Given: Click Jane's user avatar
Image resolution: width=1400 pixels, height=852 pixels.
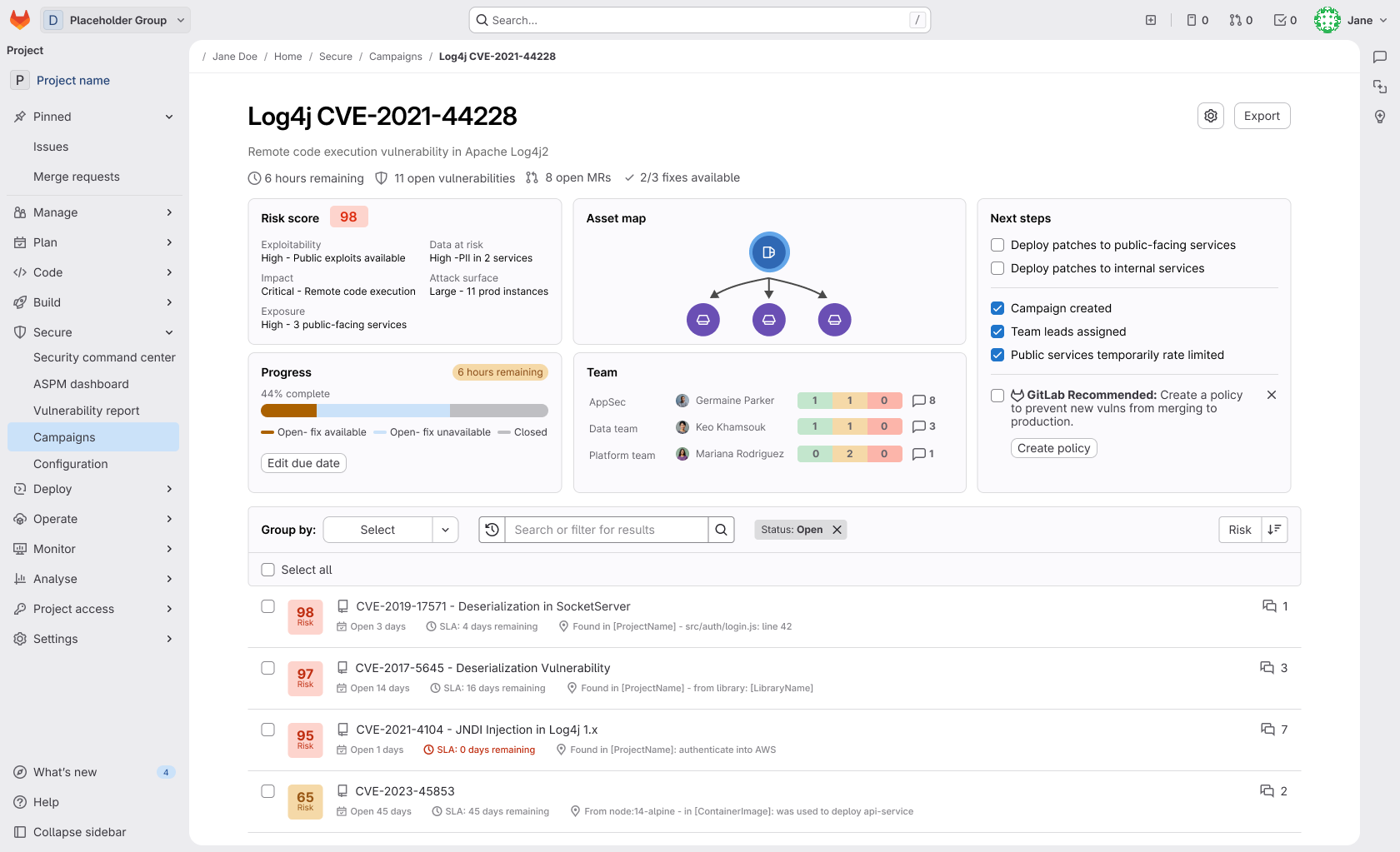Looking at the screenshot, I should tap(1327, 20).
